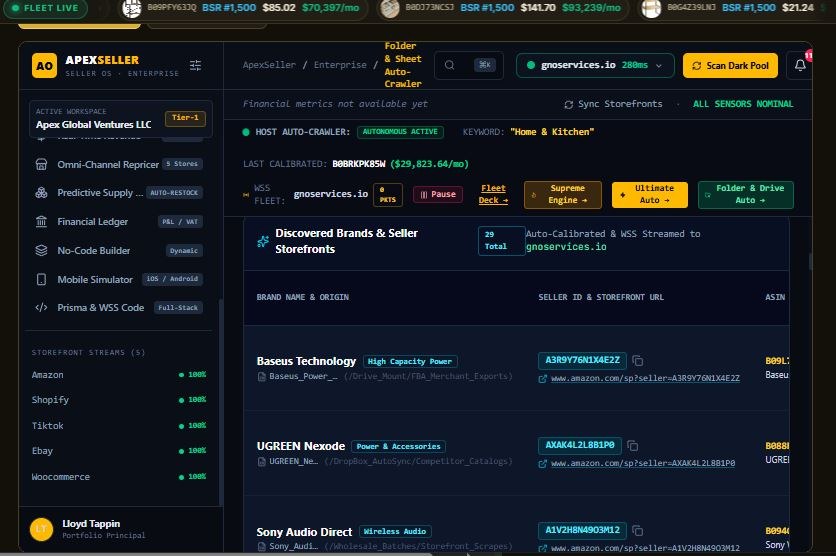Select the Amazon storefront stream
This screenshot has width=836, height=556.
tap(119, 375)
